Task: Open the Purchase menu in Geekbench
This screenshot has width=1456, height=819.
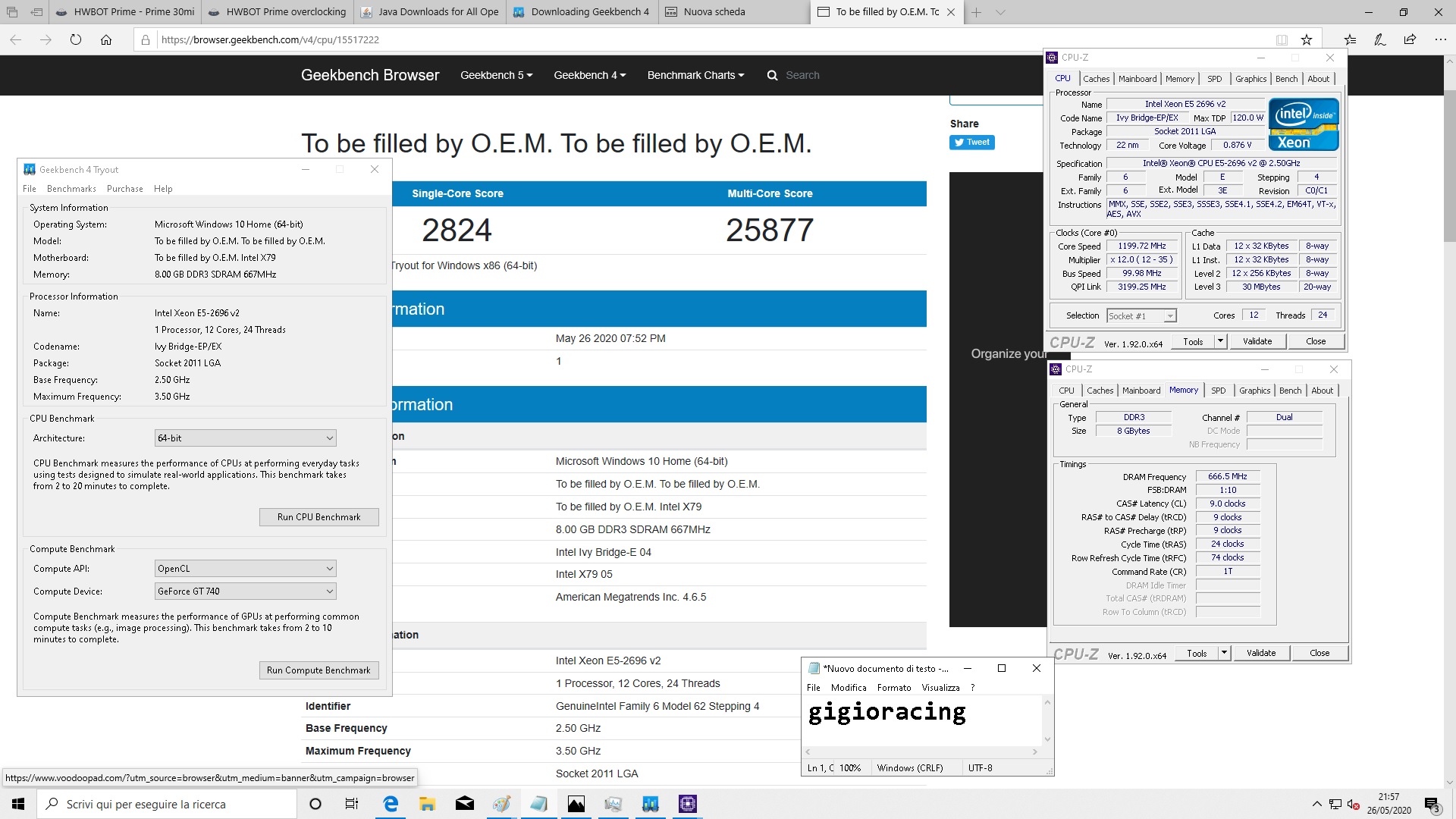Action: click(x=125, y=189)
